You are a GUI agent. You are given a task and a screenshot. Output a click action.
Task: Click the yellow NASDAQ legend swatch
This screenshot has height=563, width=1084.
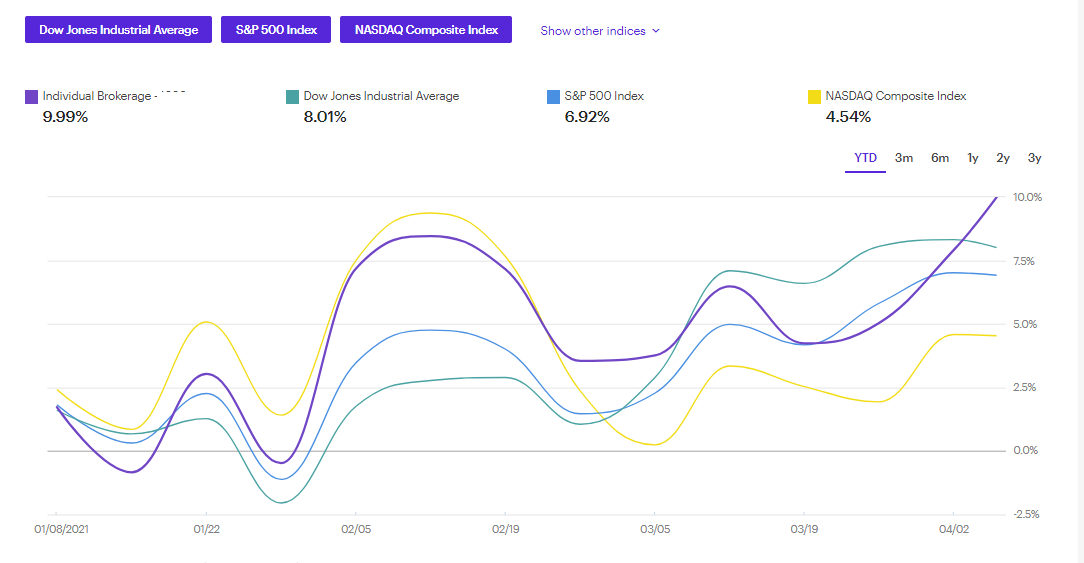814,97
